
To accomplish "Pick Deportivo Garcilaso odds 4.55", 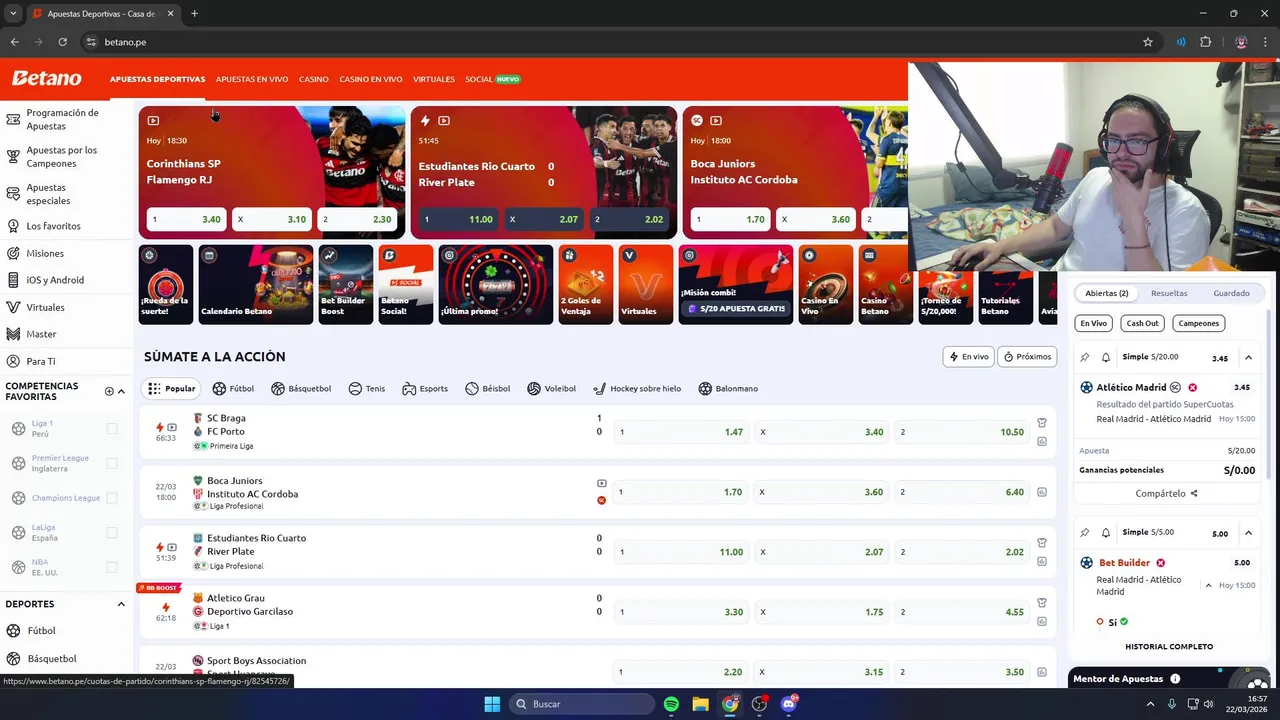I will [963, 612].
